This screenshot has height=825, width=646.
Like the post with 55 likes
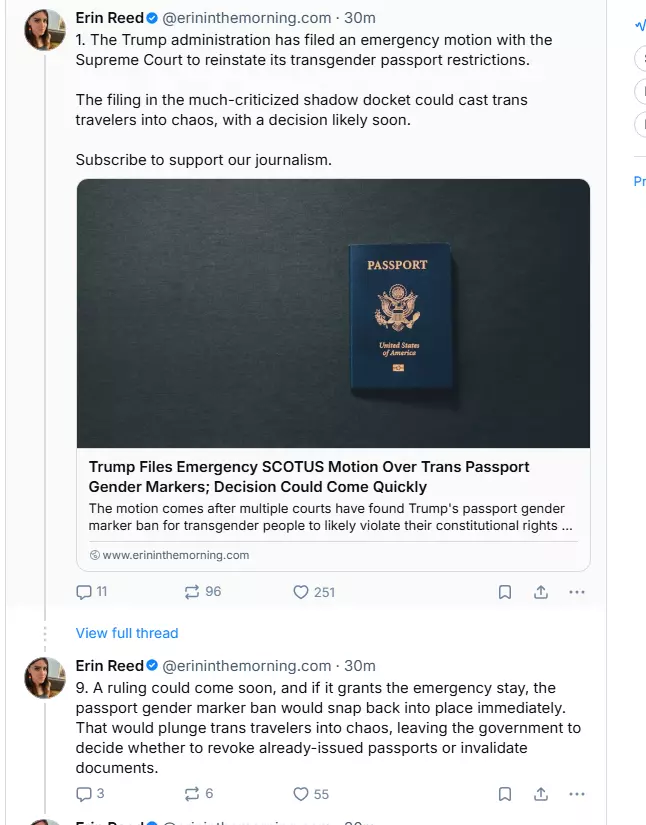pyautogui.click(x=301, y=794)
